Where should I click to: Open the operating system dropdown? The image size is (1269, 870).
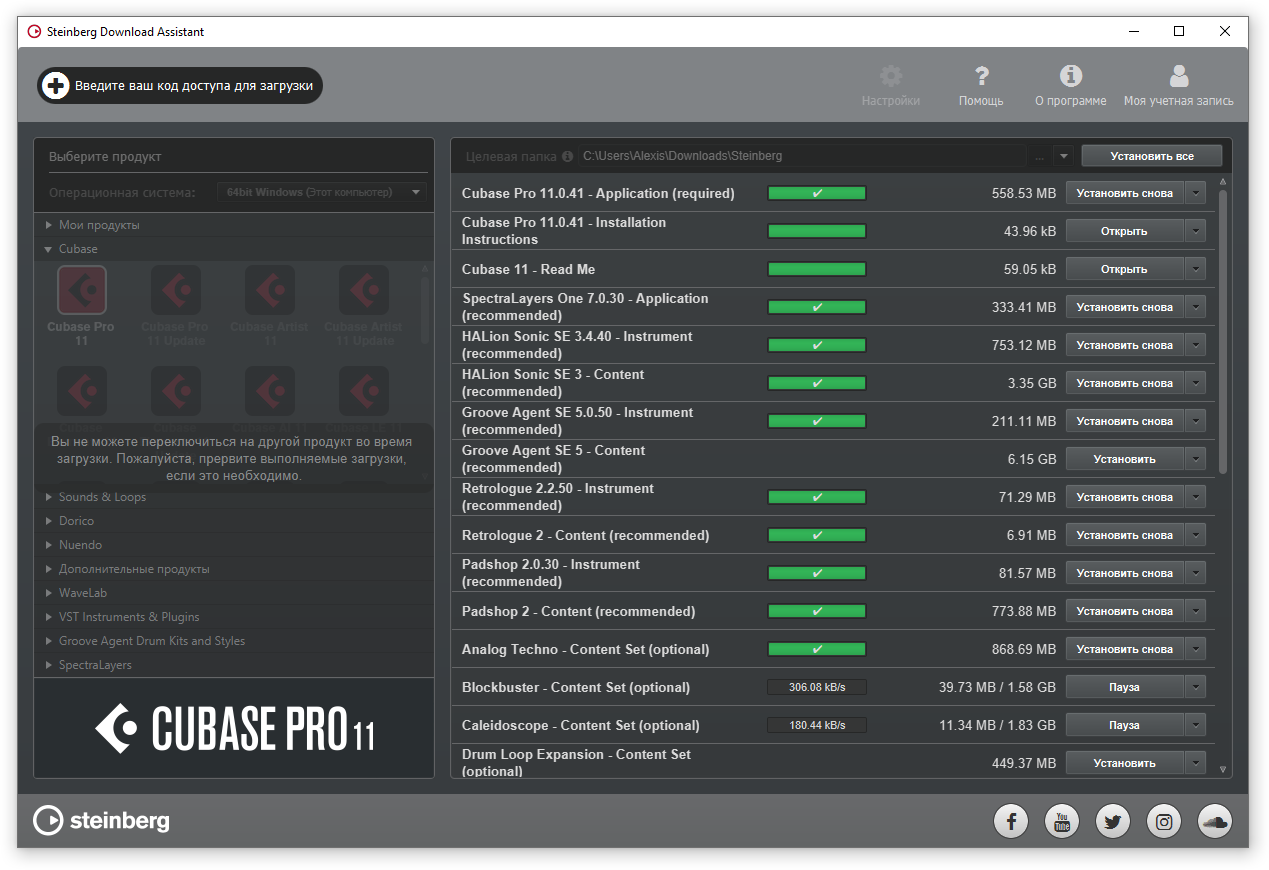(x=321, y=192)
